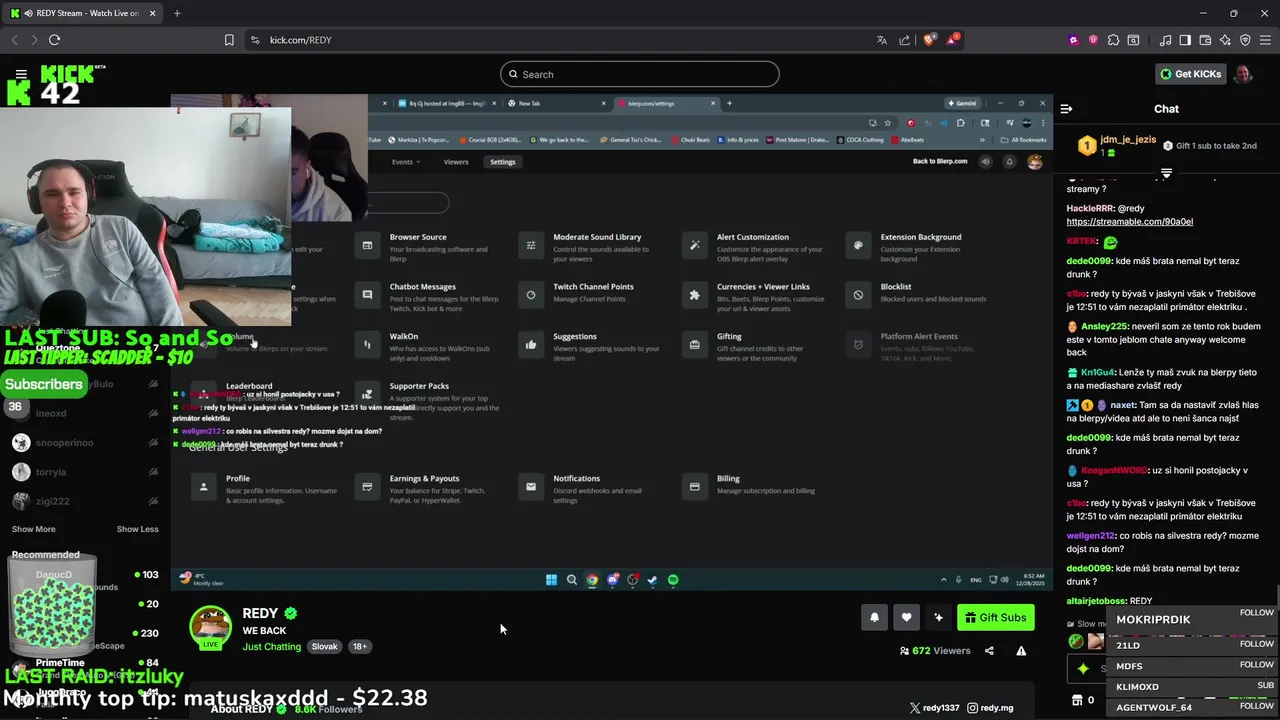Open redy.mg Instagram link

991,708
